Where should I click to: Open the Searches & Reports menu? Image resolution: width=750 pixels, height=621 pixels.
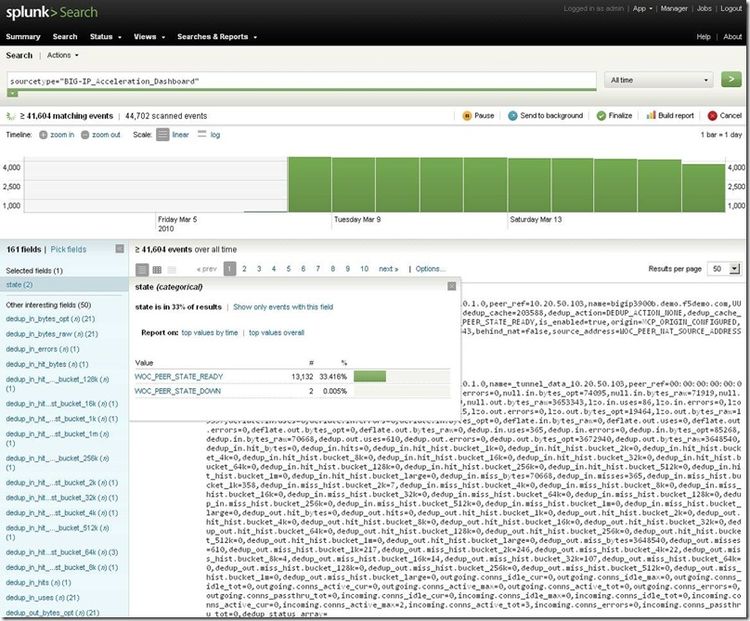coord(214,37)
